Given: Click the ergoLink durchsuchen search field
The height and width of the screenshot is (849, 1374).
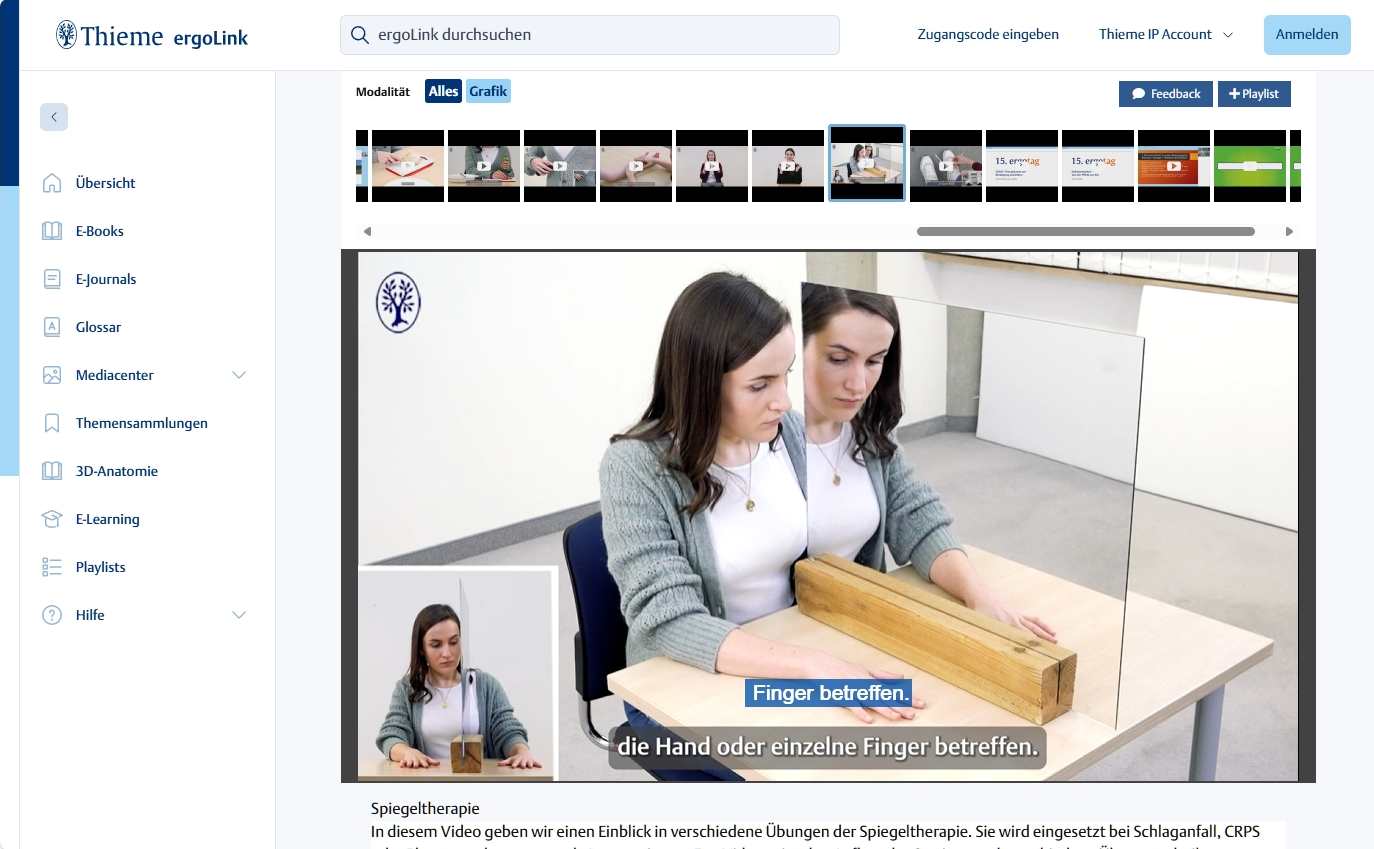Looking at the screenshot, I should click(x=590, y=35).
